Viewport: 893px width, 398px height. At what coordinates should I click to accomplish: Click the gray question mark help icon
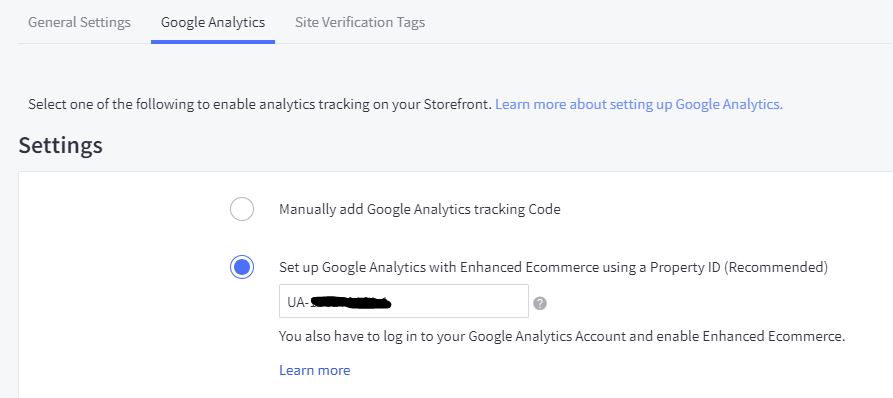click(x=540, y=303)
